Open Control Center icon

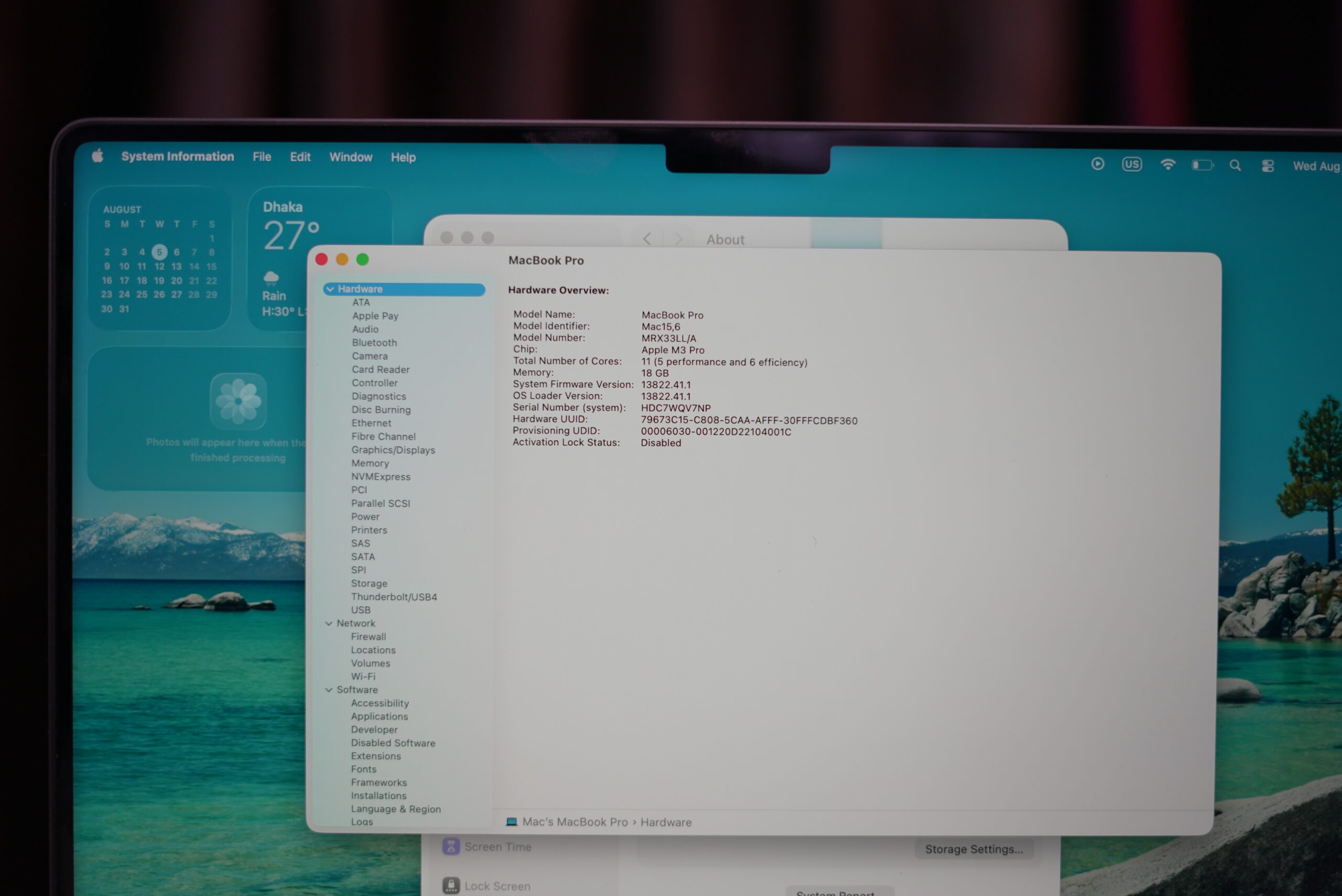click(1268, 166)
